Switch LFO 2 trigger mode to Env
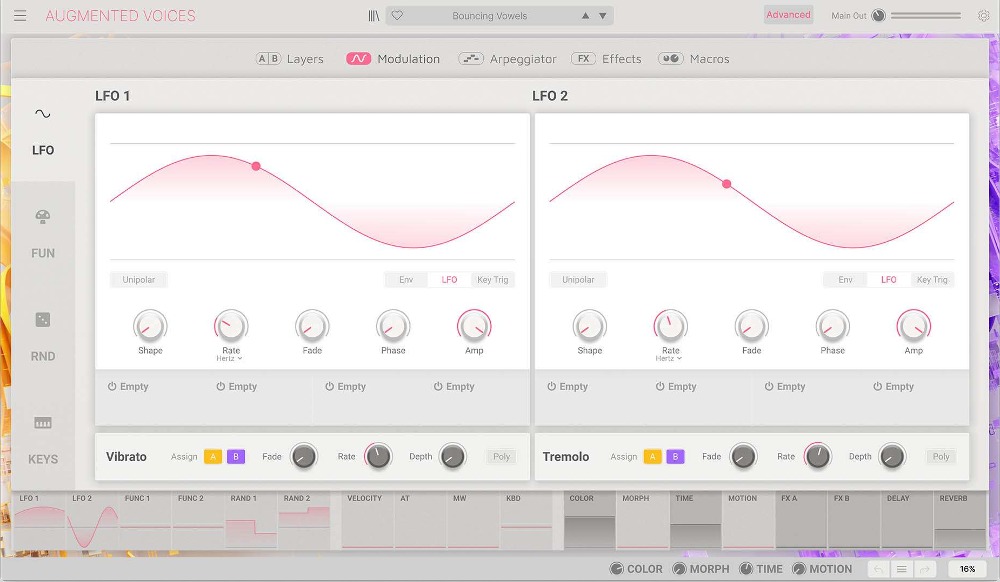Image resolution: width=1000 pixels, height=582 pixels. (845, 280)
